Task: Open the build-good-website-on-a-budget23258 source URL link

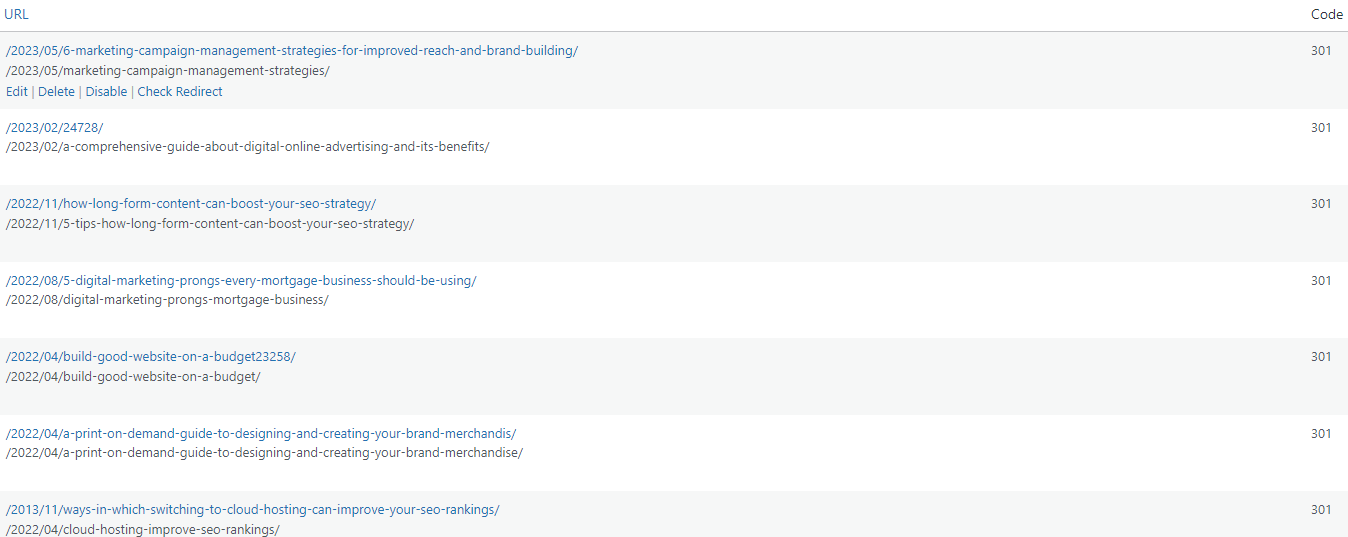Action: point(150,357)
